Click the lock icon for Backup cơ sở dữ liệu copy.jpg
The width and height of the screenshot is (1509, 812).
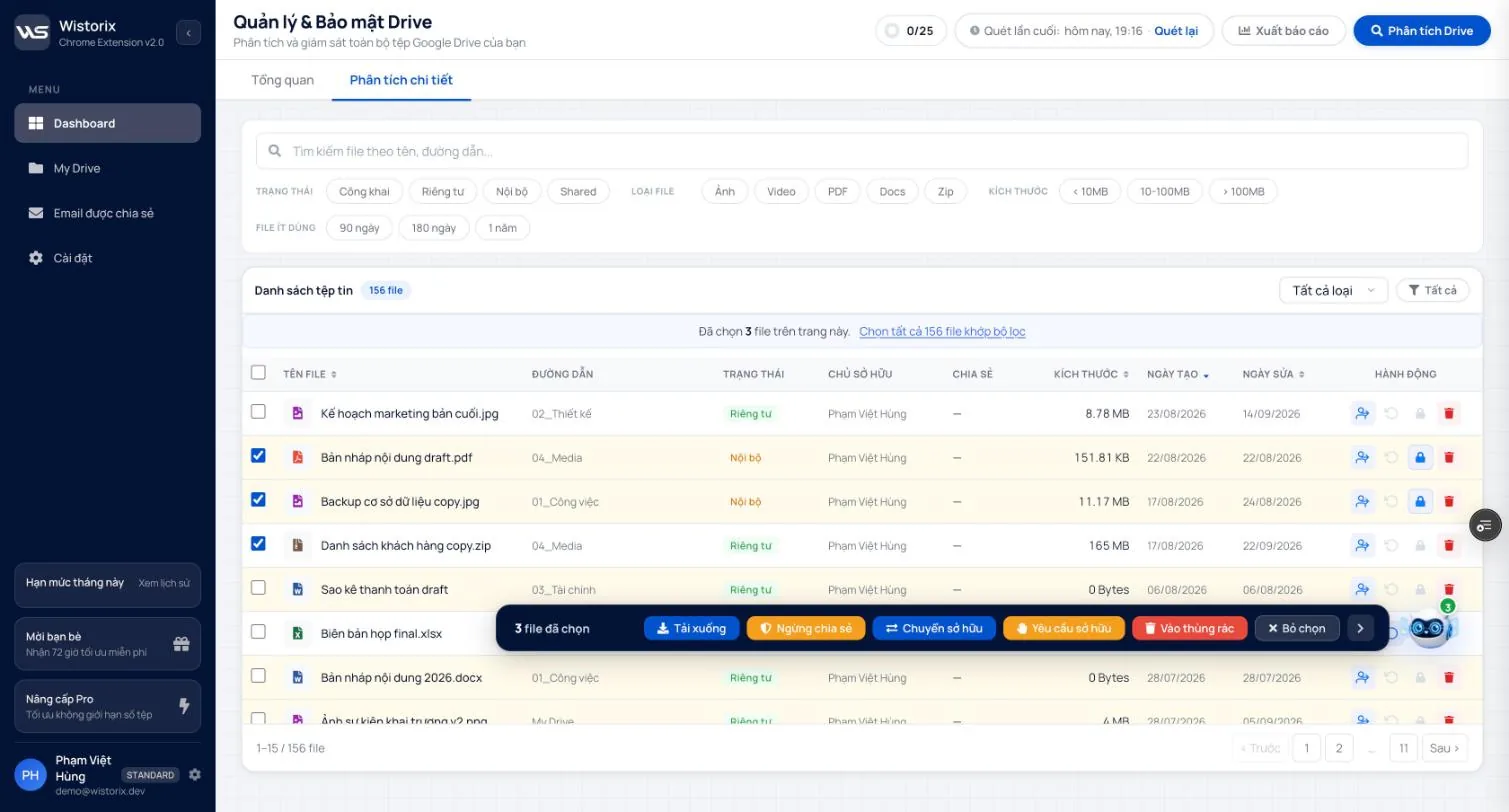click(x=1419, y=501)
